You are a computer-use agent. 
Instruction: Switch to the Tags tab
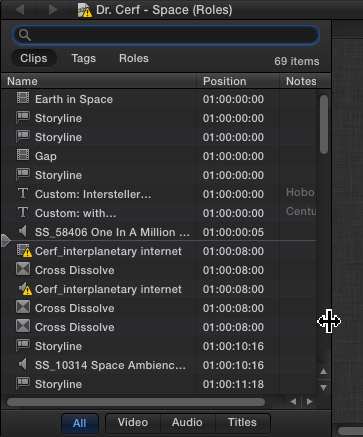click(x=84, y=58)
